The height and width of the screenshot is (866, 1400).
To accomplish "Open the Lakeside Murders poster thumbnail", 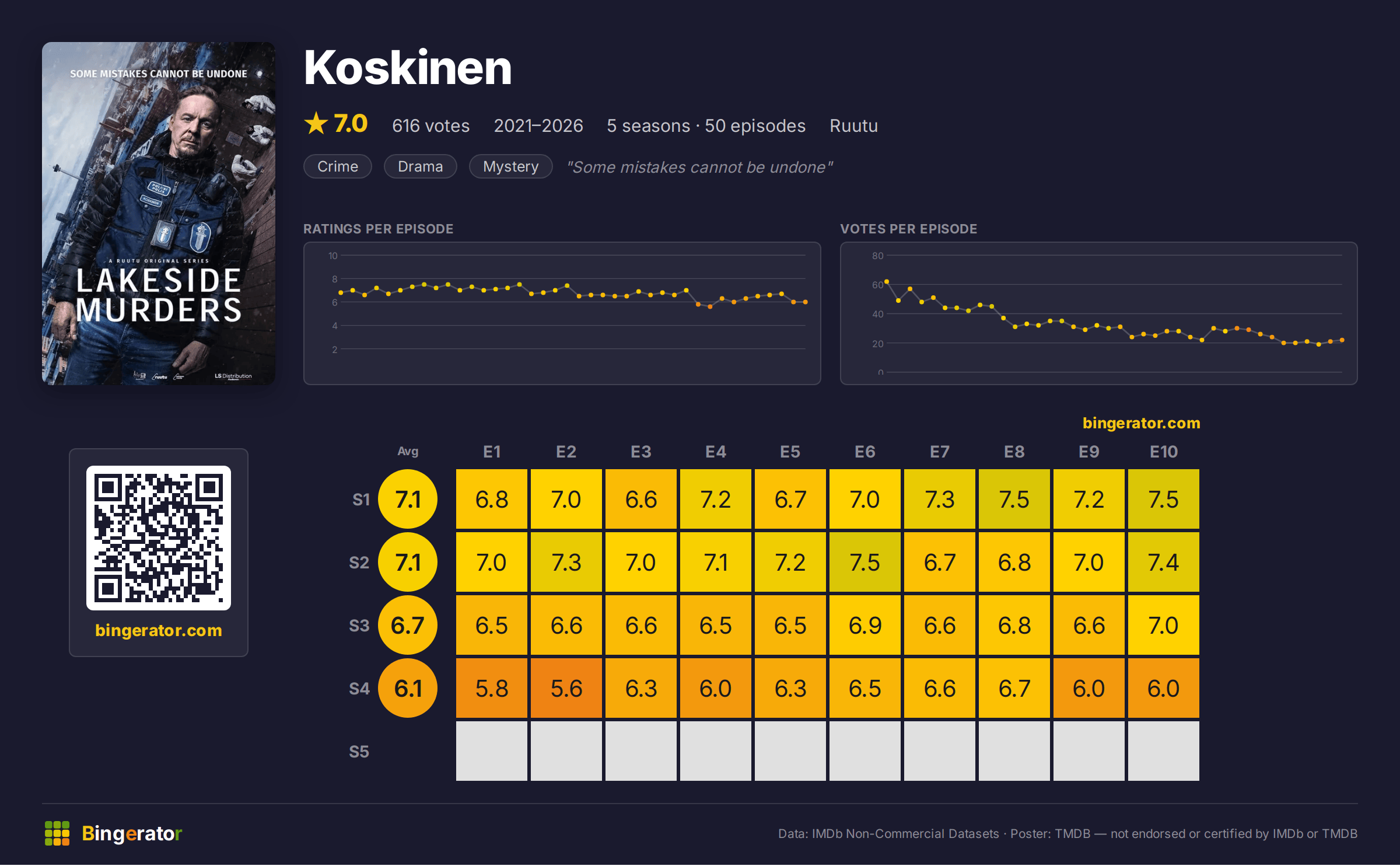I will 159,214.
